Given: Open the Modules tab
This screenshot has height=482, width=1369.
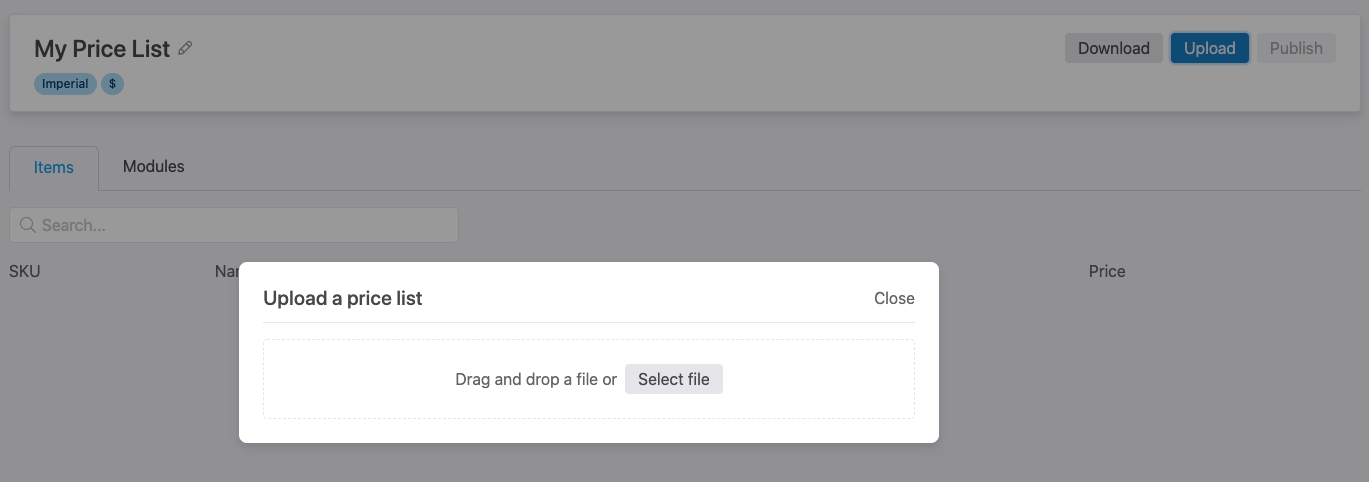Looking at the screenshot, I should click(154, 167).
